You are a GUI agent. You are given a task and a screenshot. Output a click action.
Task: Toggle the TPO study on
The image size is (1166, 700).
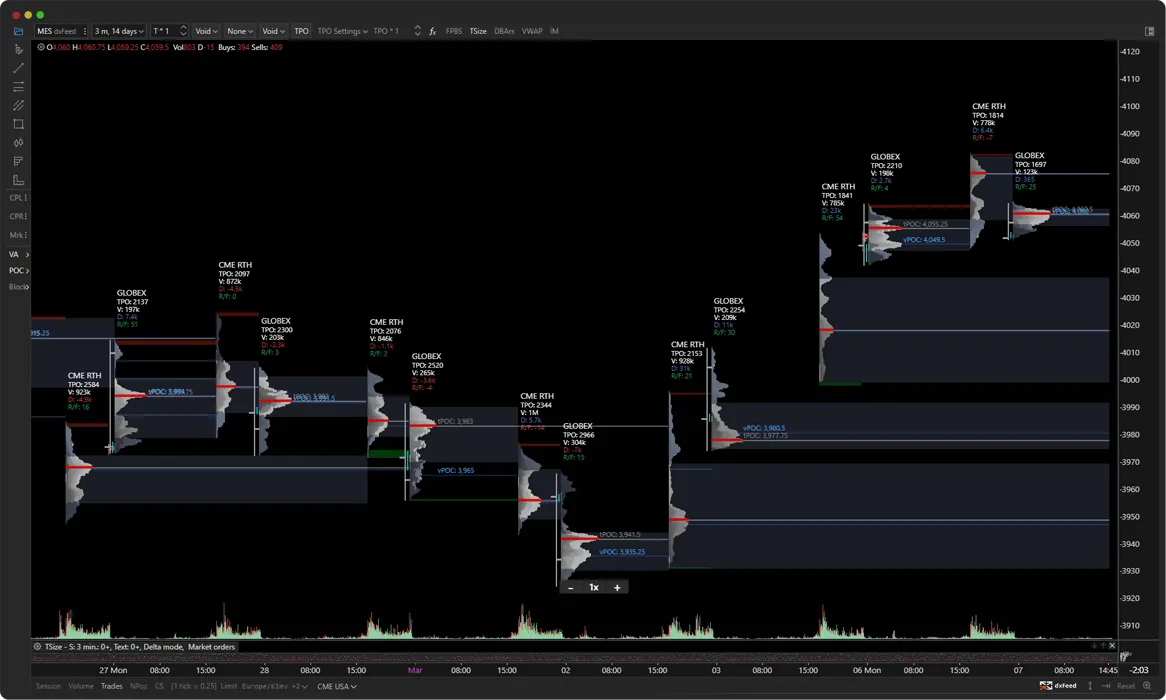tap(302, 31)
